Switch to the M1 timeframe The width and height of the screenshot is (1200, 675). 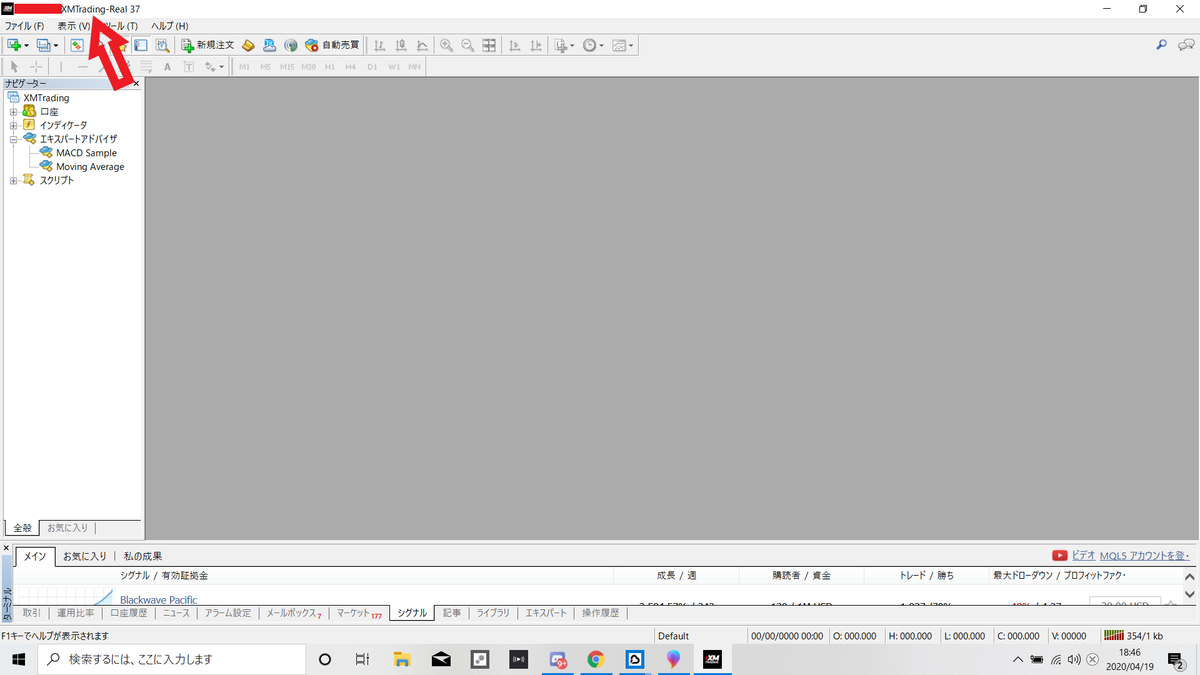coord(245,67)
